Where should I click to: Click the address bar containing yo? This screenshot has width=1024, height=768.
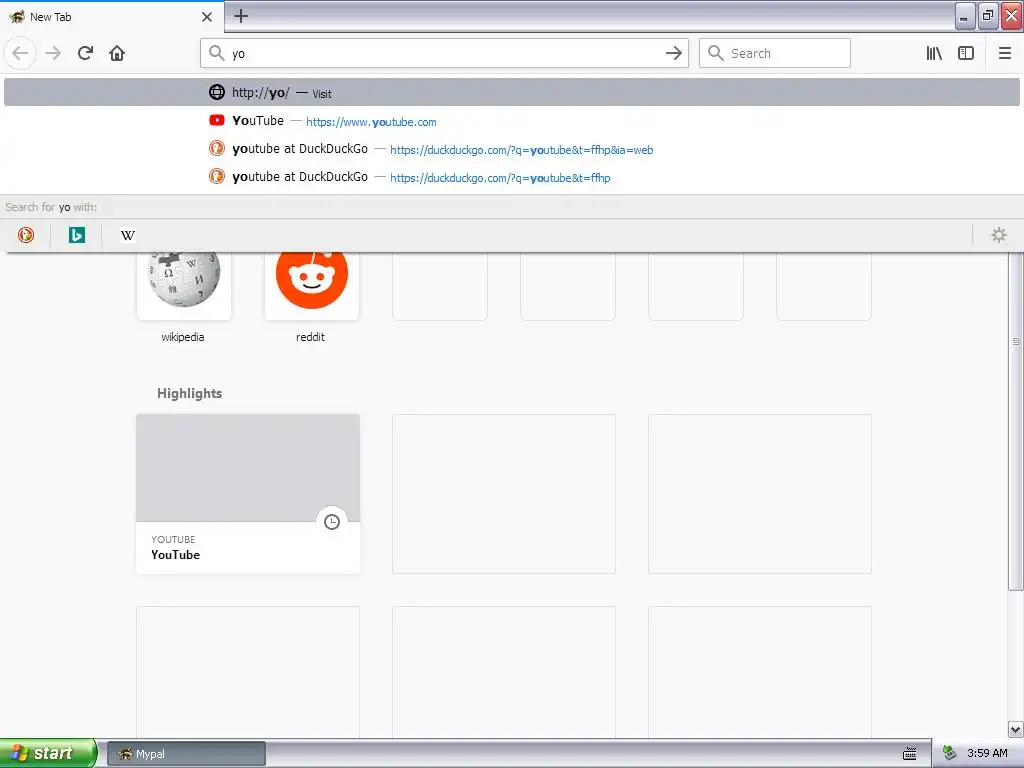pos(444,53)
